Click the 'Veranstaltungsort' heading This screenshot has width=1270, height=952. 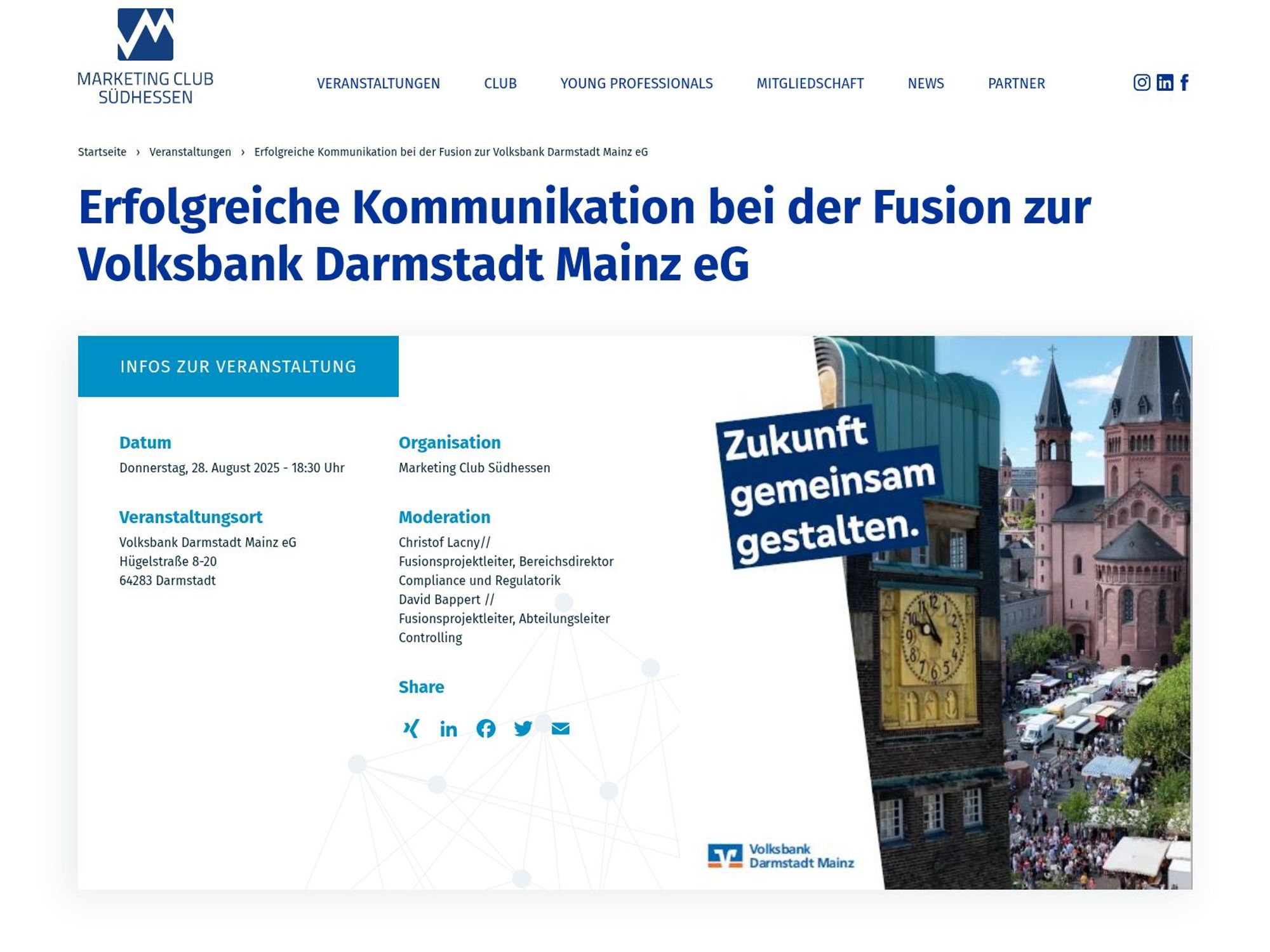(190, 517)
